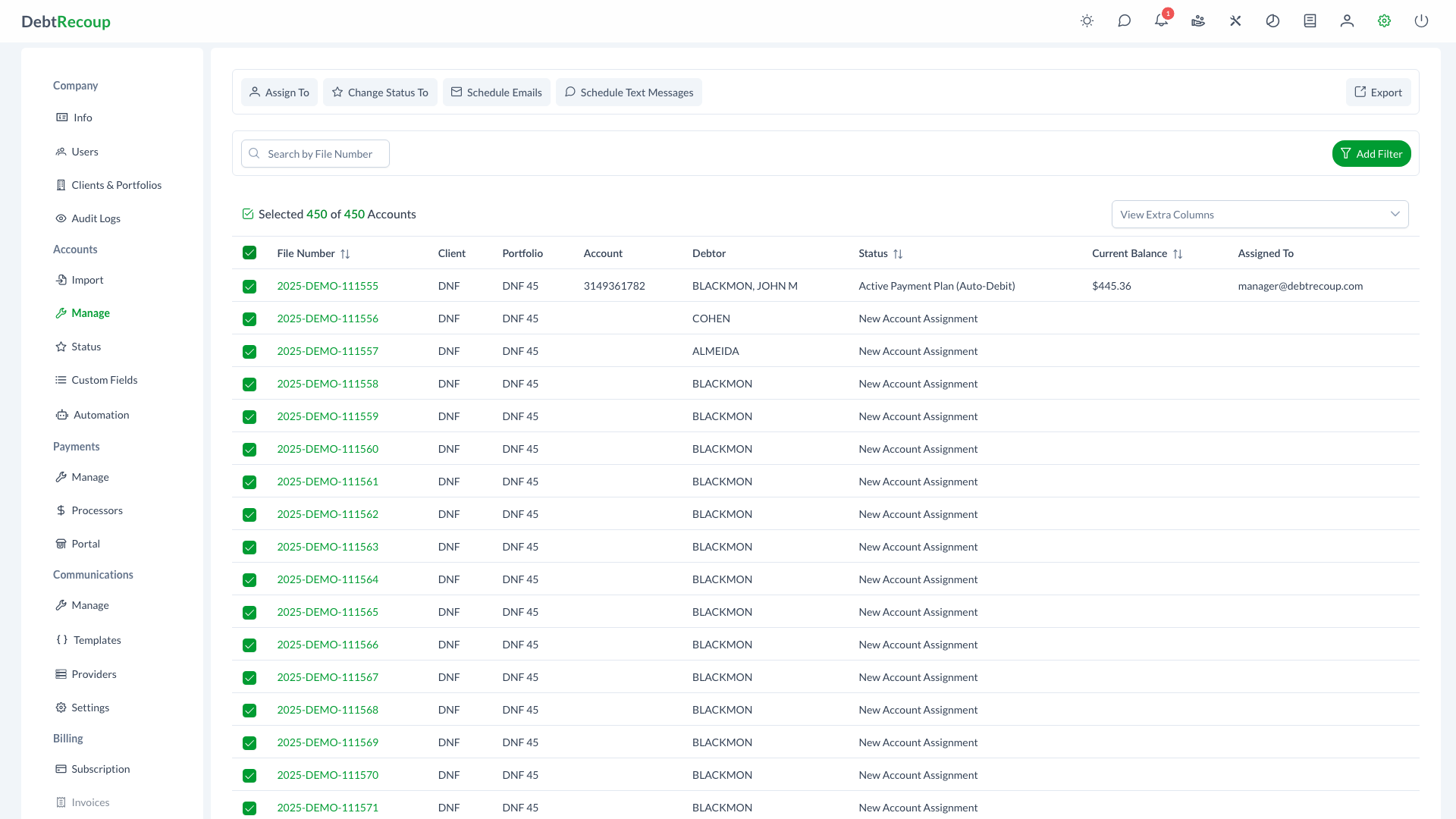The height and width of the screenshot is (819, 1456).
Task: Open the notifications bell with badge
Action: click(1160, 20)
